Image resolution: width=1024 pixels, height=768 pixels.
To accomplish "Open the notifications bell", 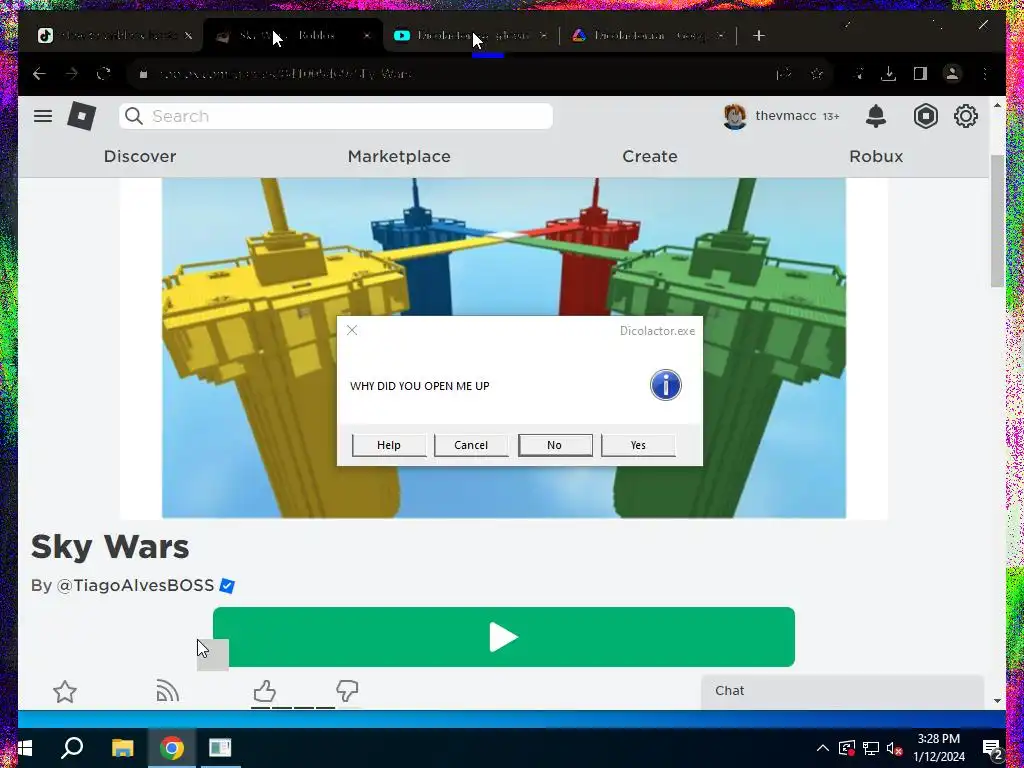I will [x=876, y=116].
